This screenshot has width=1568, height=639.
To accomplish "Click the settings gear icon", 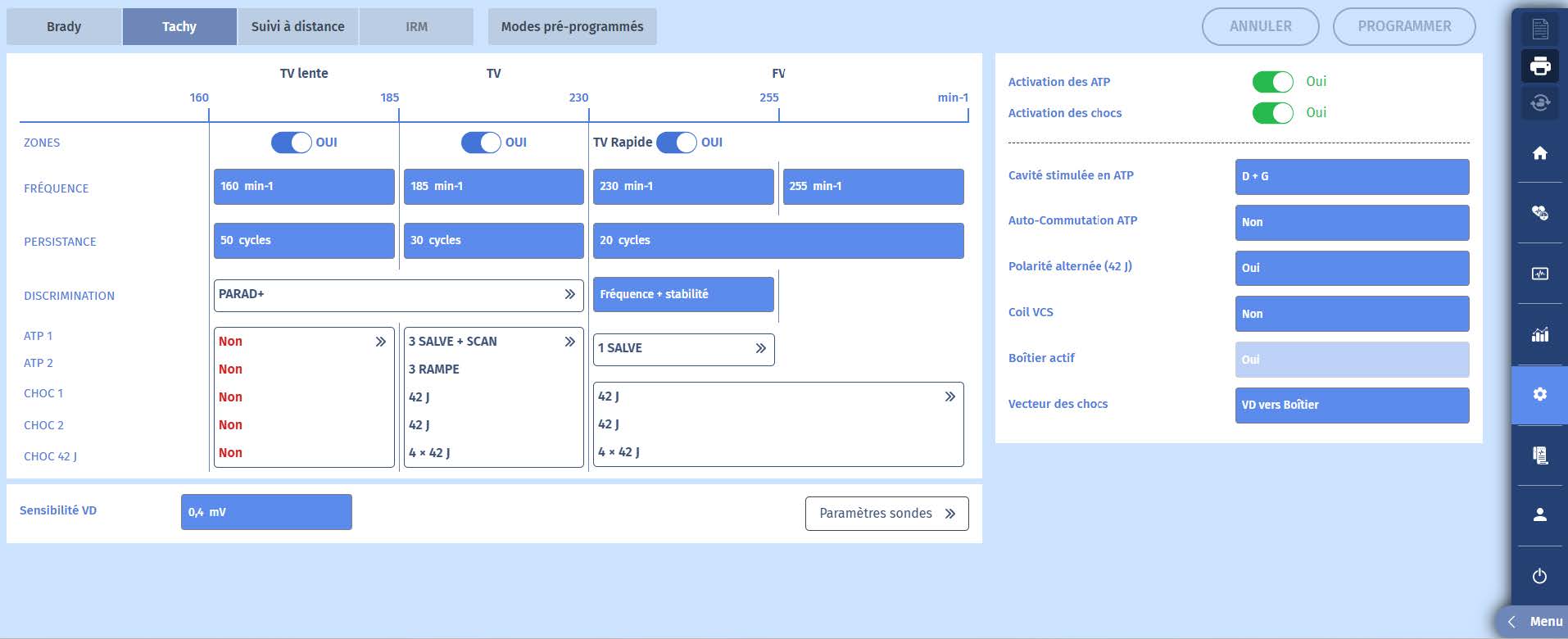I will (x=1539, y=395).
